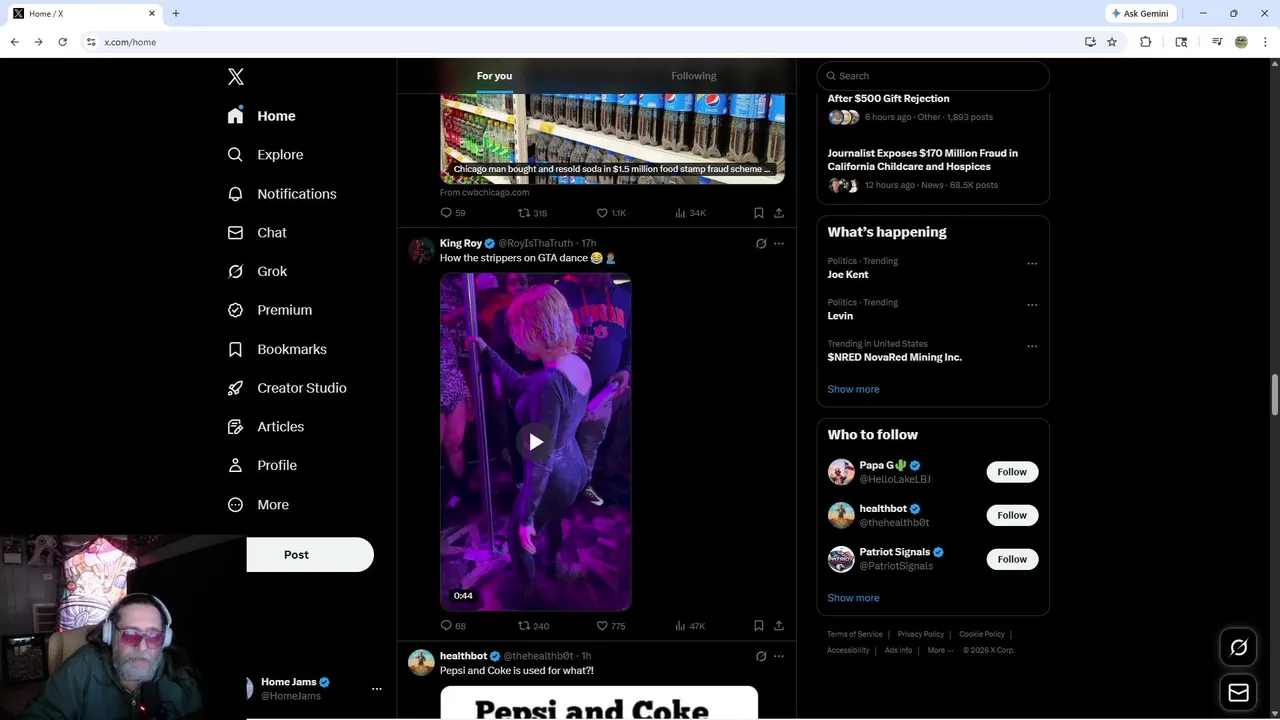The width and height of the screenshot is (1280, 720).
Task: Like the Chicago soda post (1.1K)
Action: coord(611,213)
